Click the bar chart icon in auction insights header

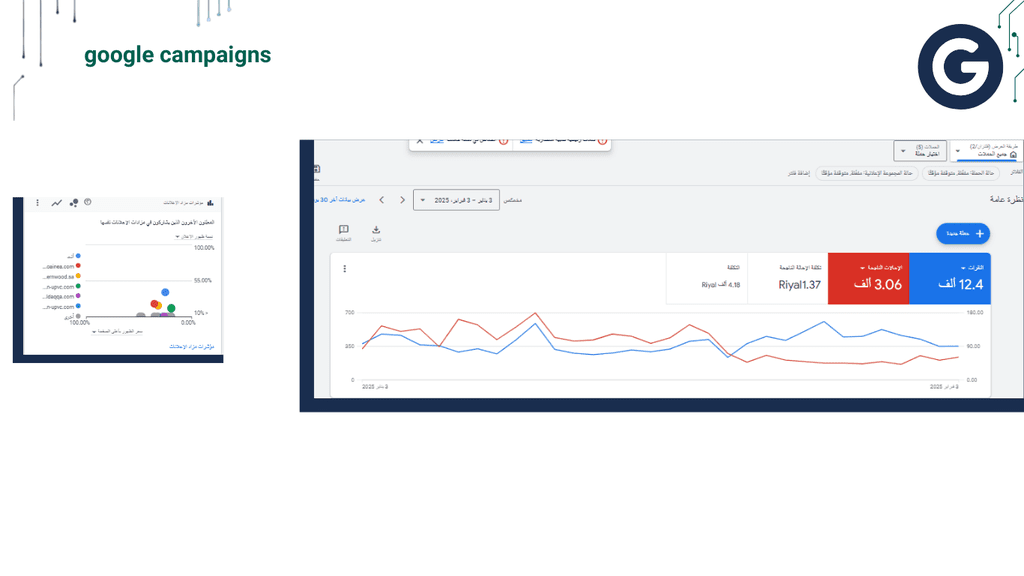coord(210,202)
